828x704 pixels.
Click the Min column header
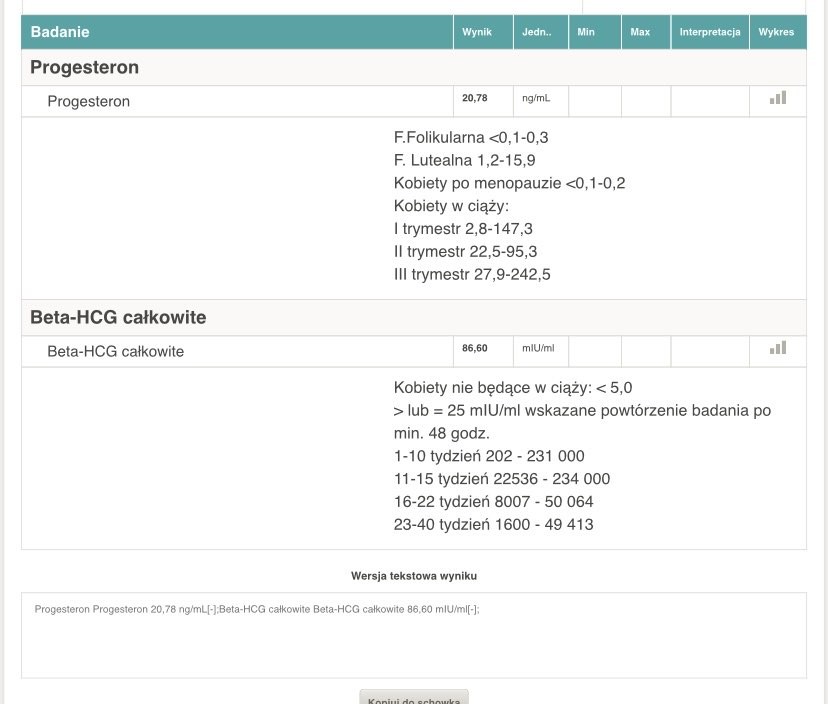coord(586,32)
